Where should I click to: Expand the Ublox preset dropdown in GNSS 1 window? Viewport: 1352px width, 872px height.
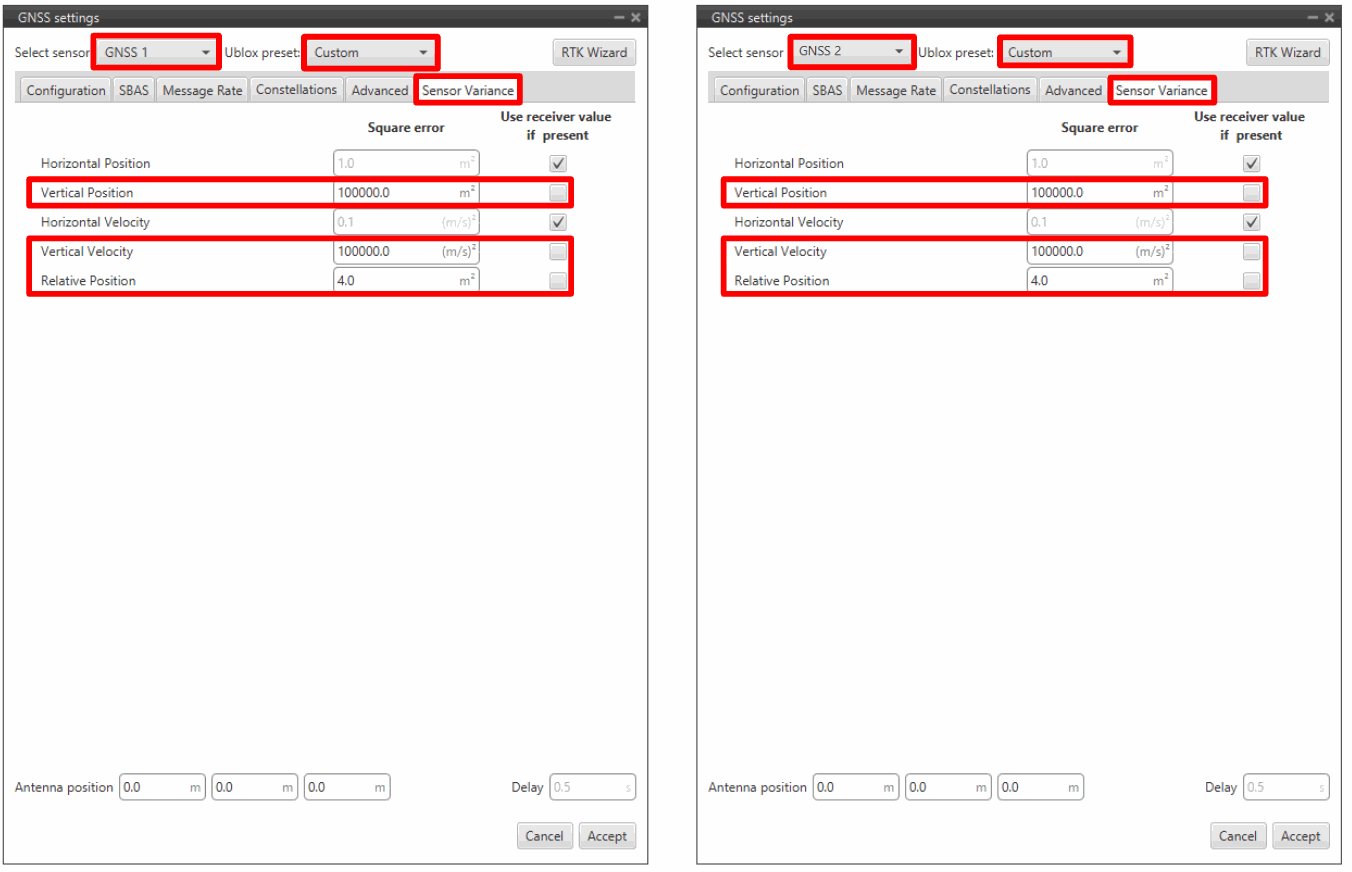click(x=370, y=52)
